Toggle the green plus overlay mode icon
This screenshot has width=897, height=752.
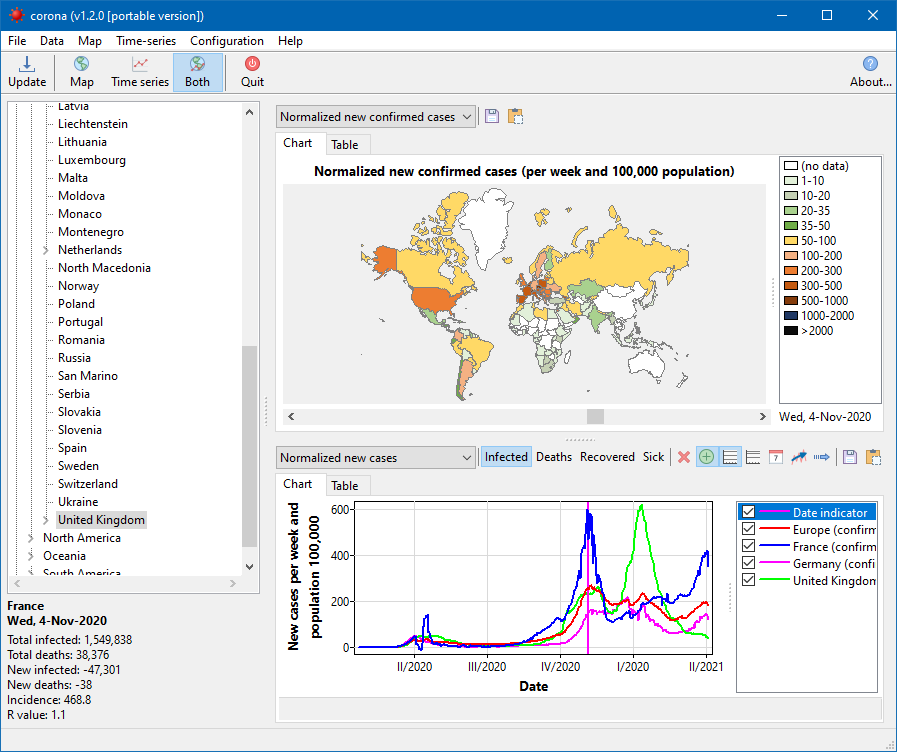tap(707, 457)
